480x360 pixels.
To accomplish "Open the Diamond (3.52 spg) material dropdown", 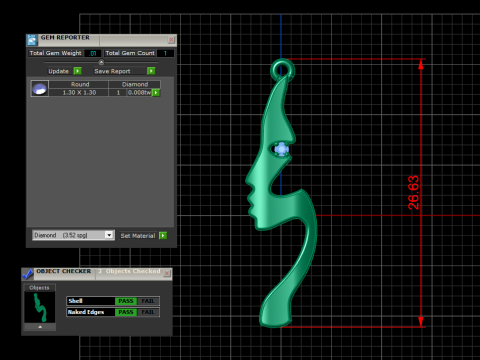I will (73, 235).
